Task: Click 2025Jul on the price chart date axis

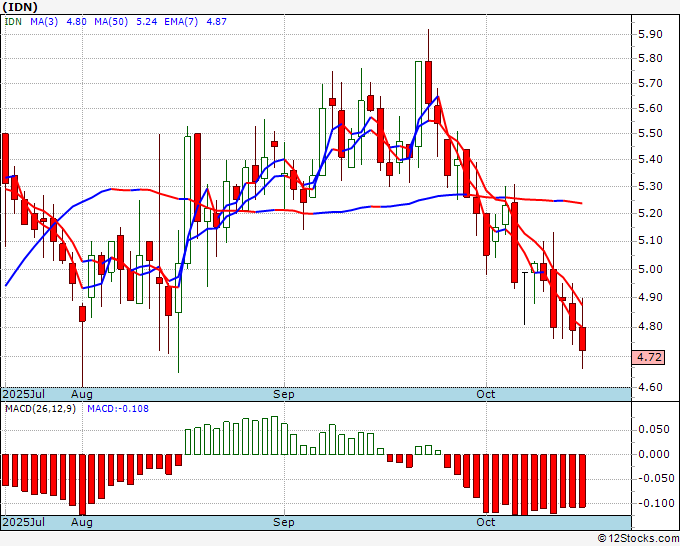Action: click(24, 394)
